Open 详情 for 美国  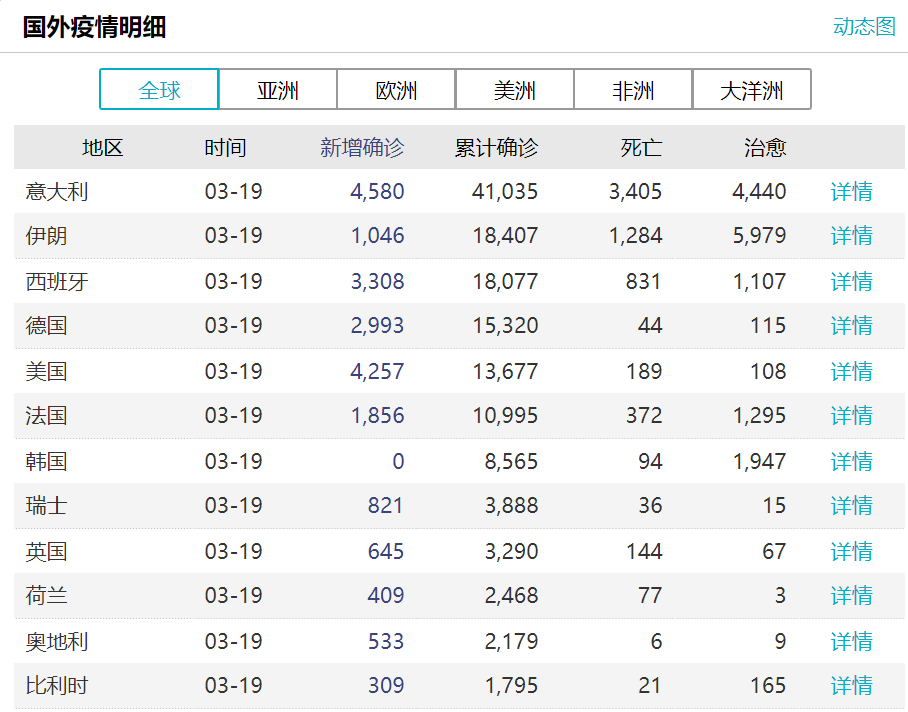[x=851, y=371]
